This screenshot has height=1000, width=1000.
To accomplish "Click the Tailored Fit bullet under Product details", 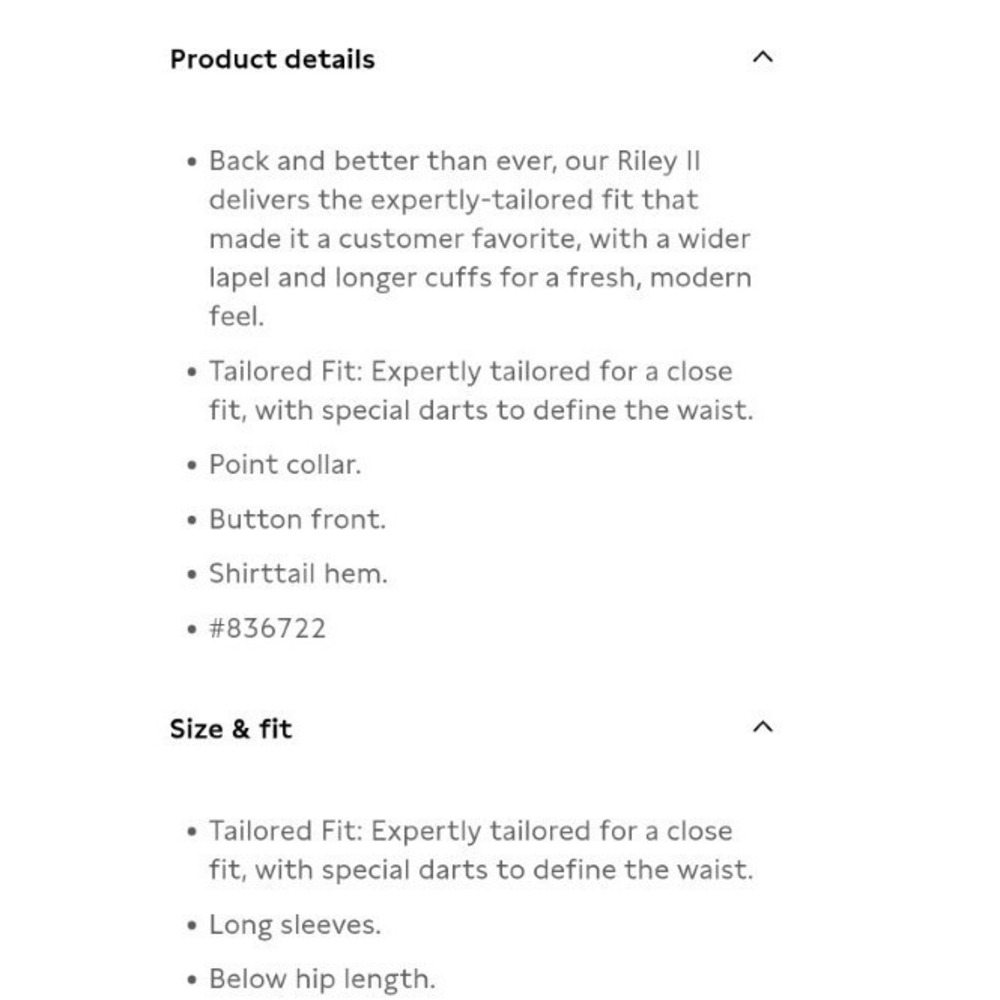I will 481,390.
